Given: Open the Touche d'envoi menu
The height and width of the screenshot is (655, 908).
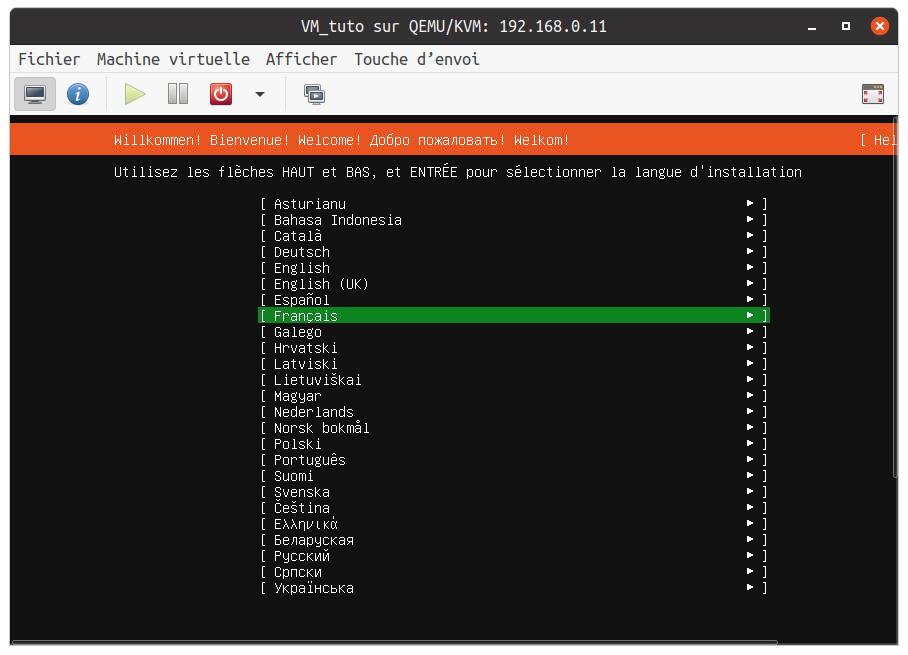Looking at the screenshot, I should point(416,59).
